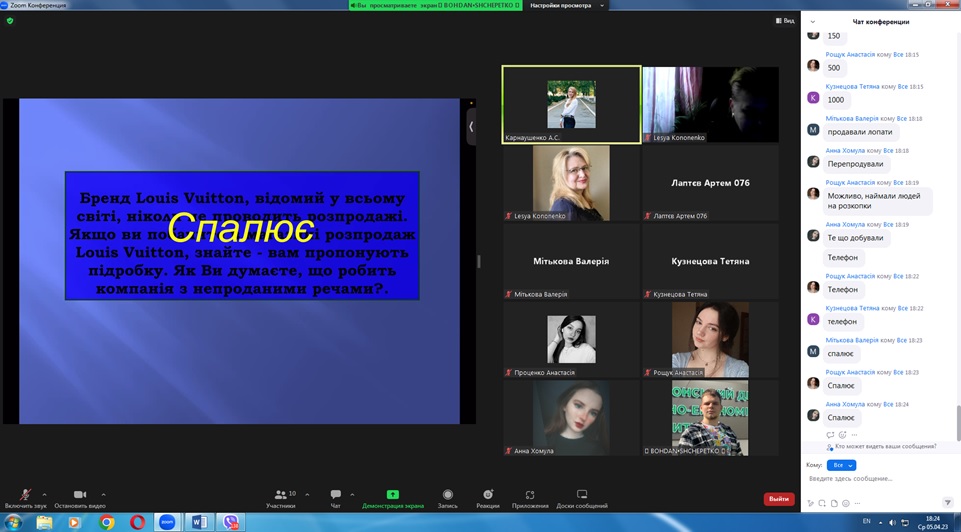This screenshot has height=532, width=961.
Task: Click sender name Міткова Валерія at 18:23
Action: [x=852, y=340]
